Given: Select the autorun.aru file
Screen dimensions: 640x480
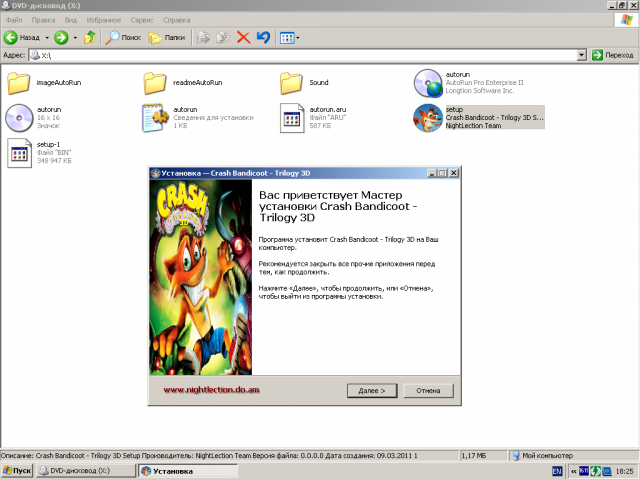Looking at the screenshot, I should tap(313, 118).
